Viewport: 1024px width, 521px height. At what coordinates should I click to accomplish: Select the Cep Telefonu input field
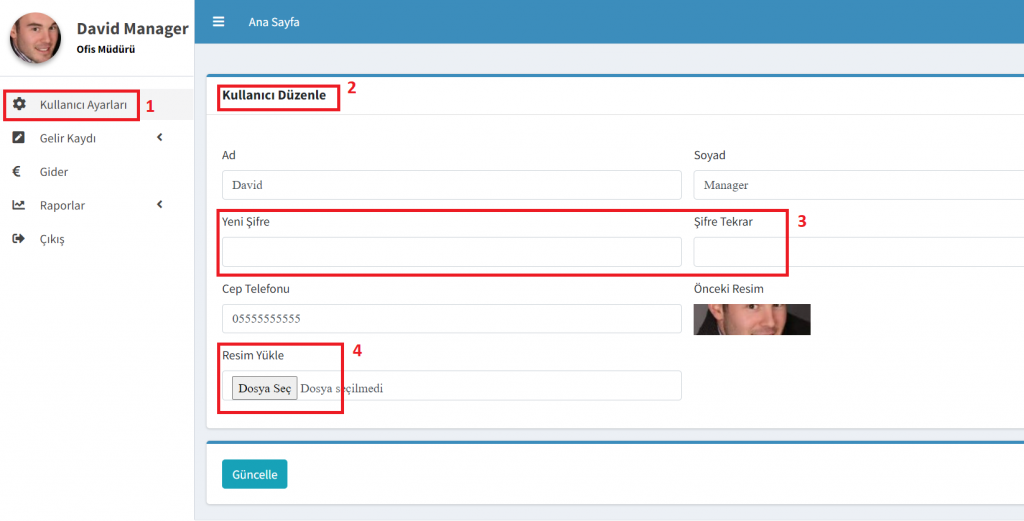click(451, 319)
